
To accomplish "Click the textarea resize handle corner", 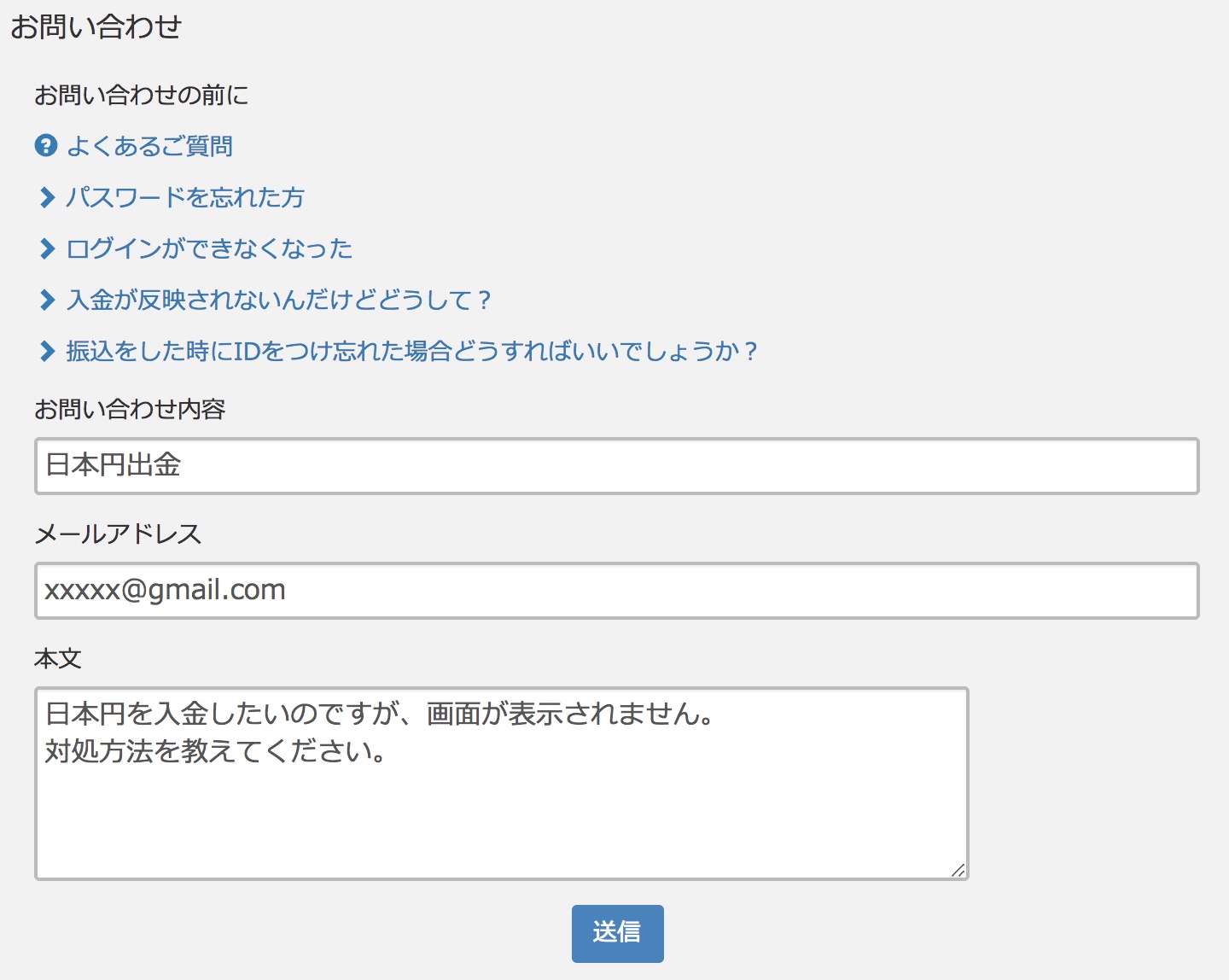I will pos(958,870).
